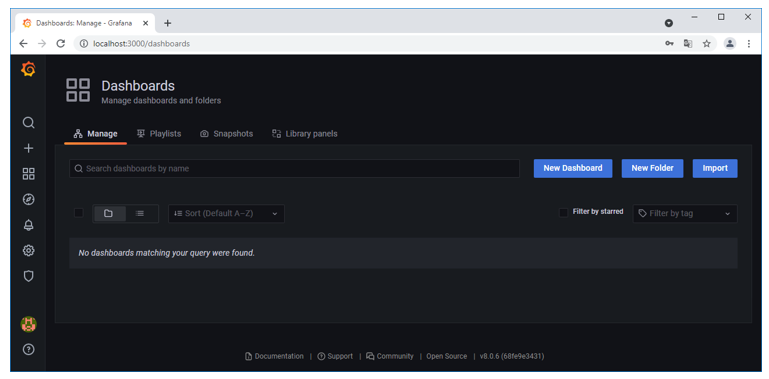The width and height of the screenshot is (769, 379).
Task: Open the sidebar Search magnifier icon
Action: 28,122
